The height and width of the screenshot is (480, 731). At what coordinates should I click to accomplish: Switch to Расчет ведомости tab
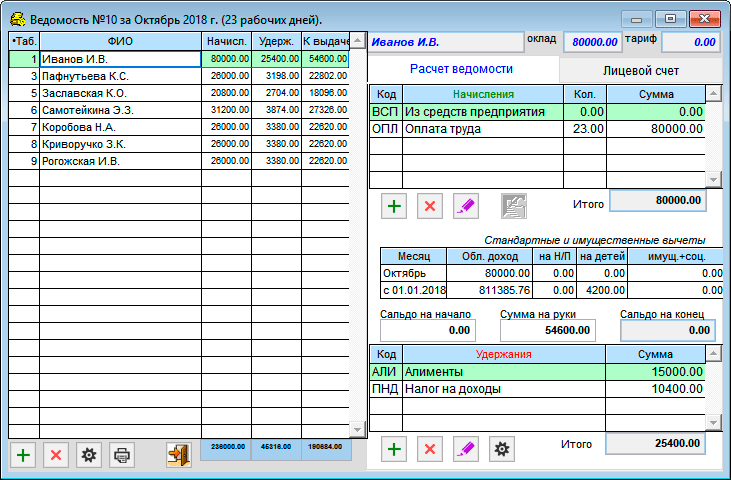(462, 69)
